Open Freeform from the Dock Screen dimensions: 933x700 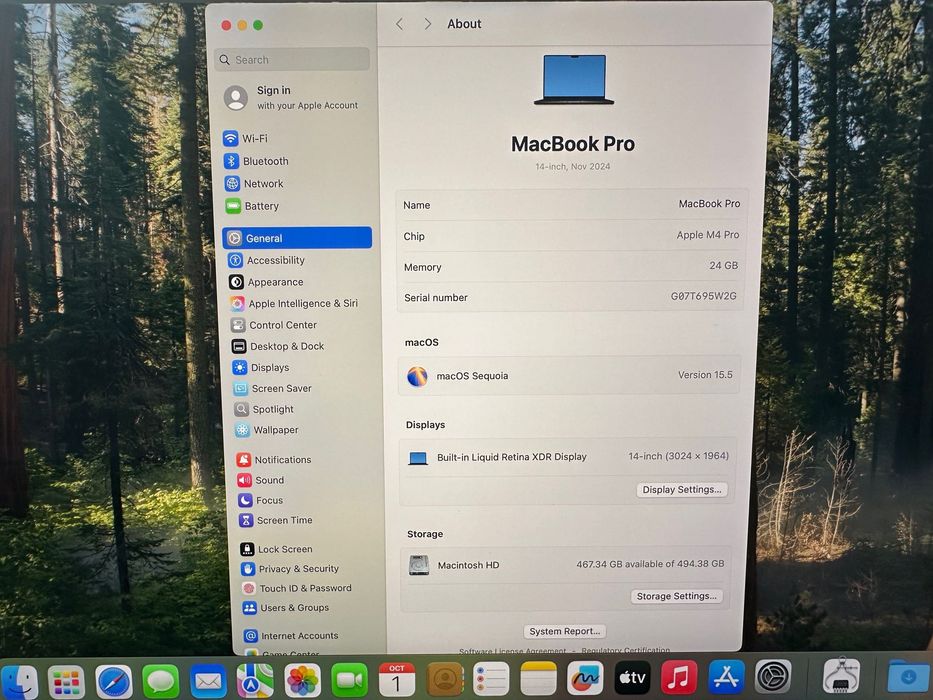pos(585,677)
